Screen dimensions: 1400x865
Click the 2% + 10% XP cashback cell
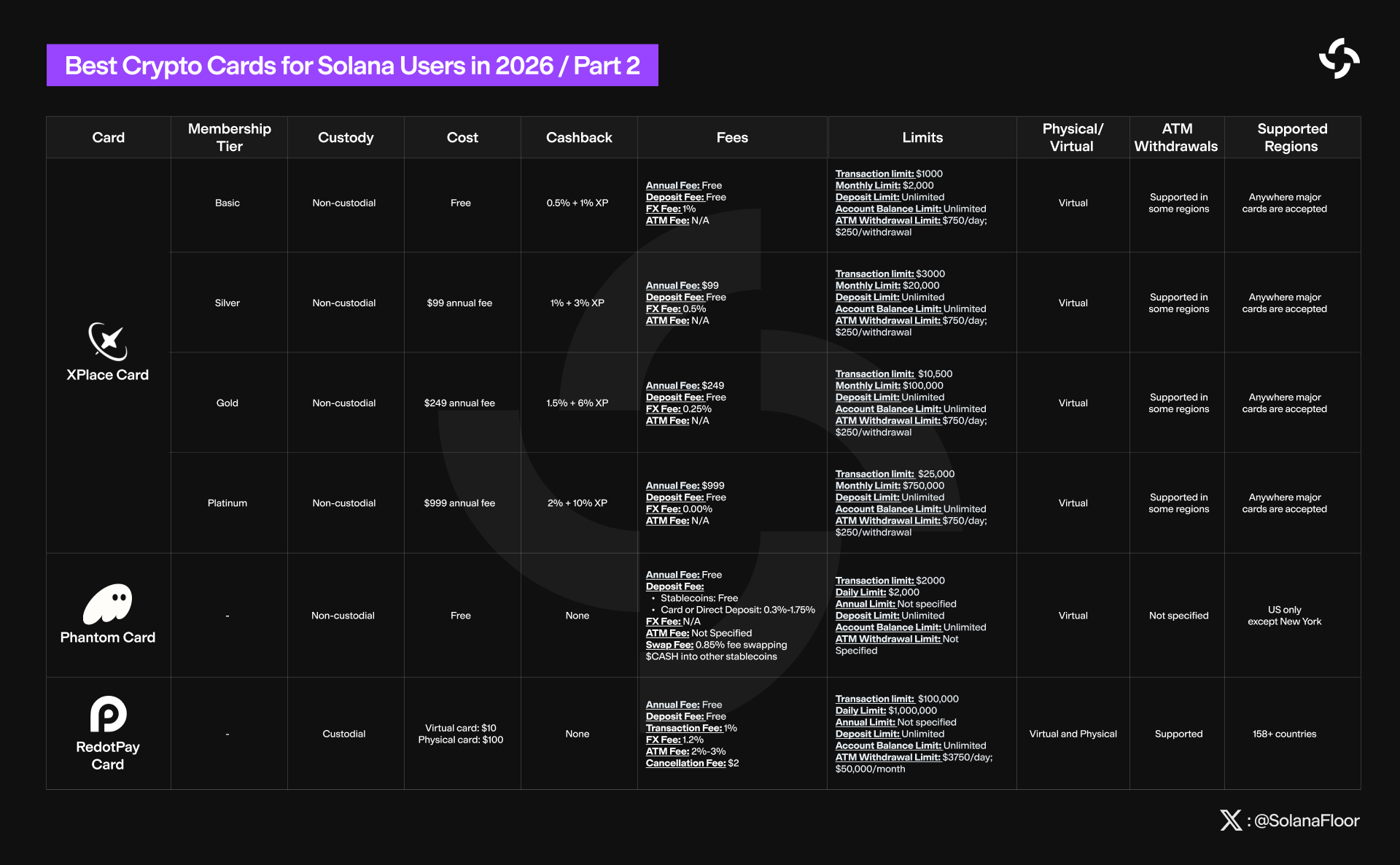click(577, 503)
